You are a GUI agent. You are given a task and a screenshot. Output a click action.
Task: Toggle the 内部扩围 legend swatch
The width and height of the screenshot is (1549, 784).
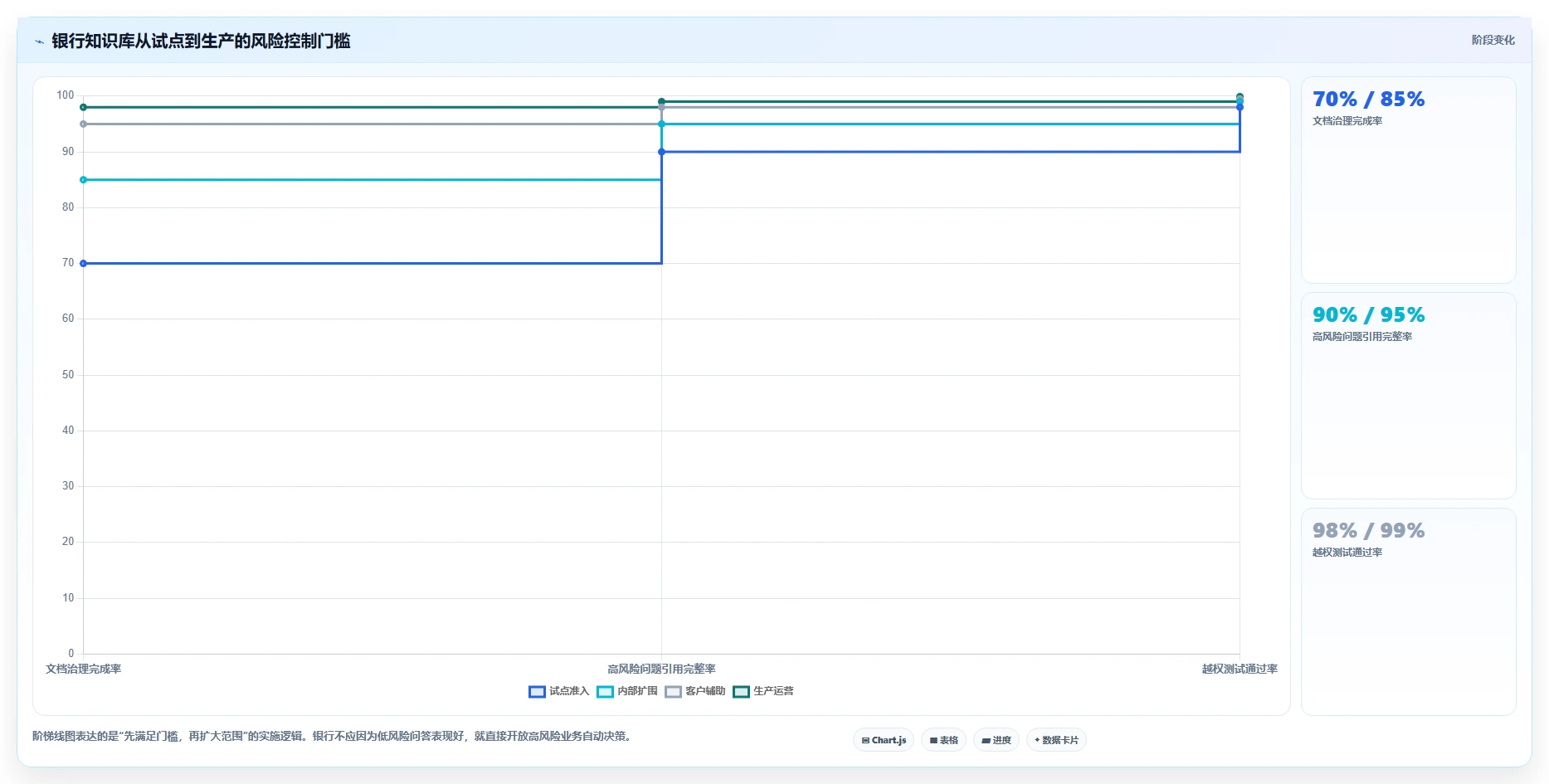coord(605,692)
